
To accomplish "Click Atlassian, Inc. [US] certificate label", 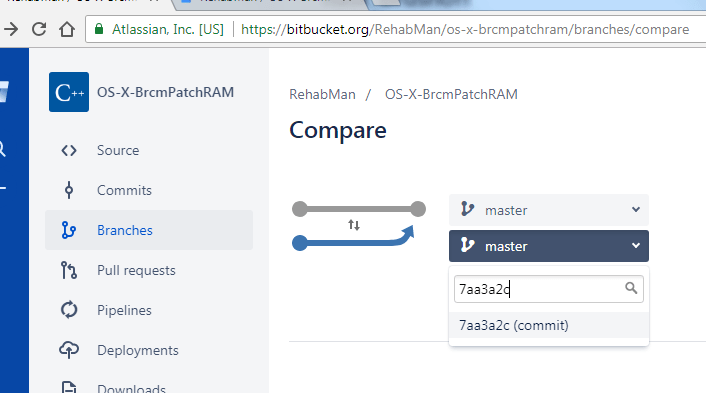I will [168, 29].
